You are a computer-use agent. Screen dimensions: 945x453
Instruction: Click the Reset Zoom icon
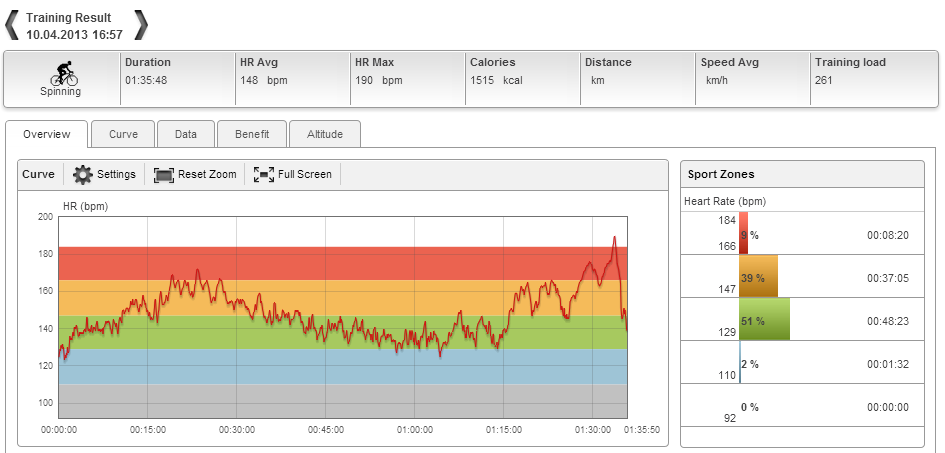coord(164,174)
